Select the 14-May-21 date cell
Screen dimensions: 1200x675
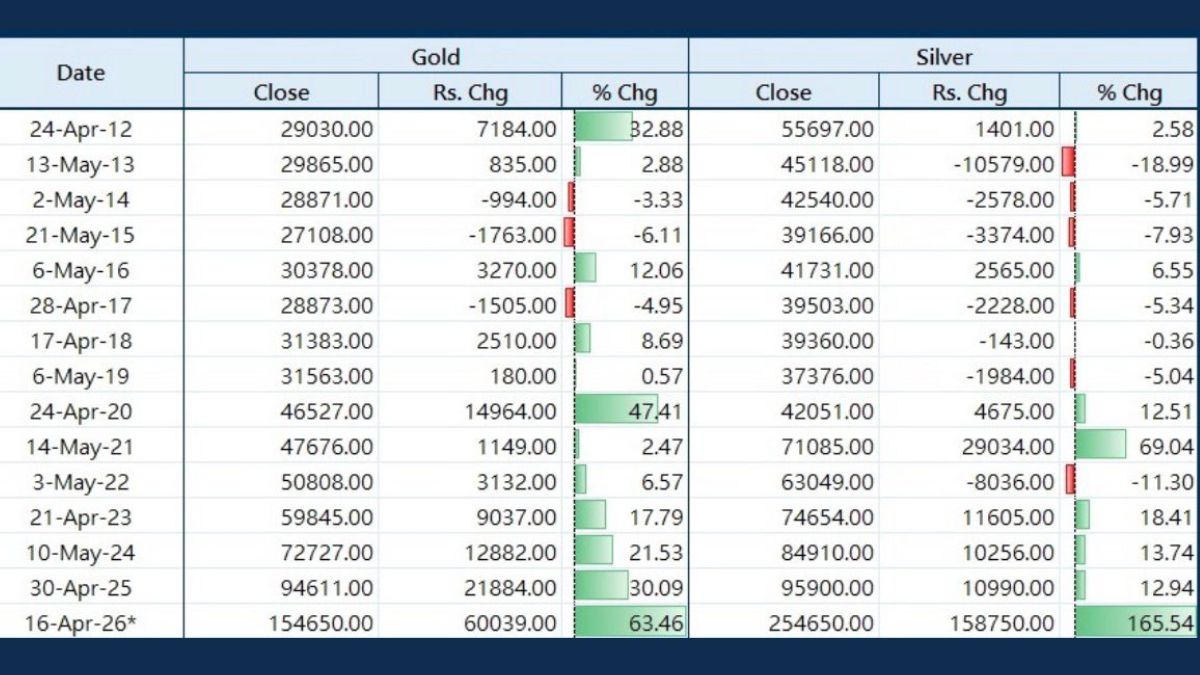point(81,447)
